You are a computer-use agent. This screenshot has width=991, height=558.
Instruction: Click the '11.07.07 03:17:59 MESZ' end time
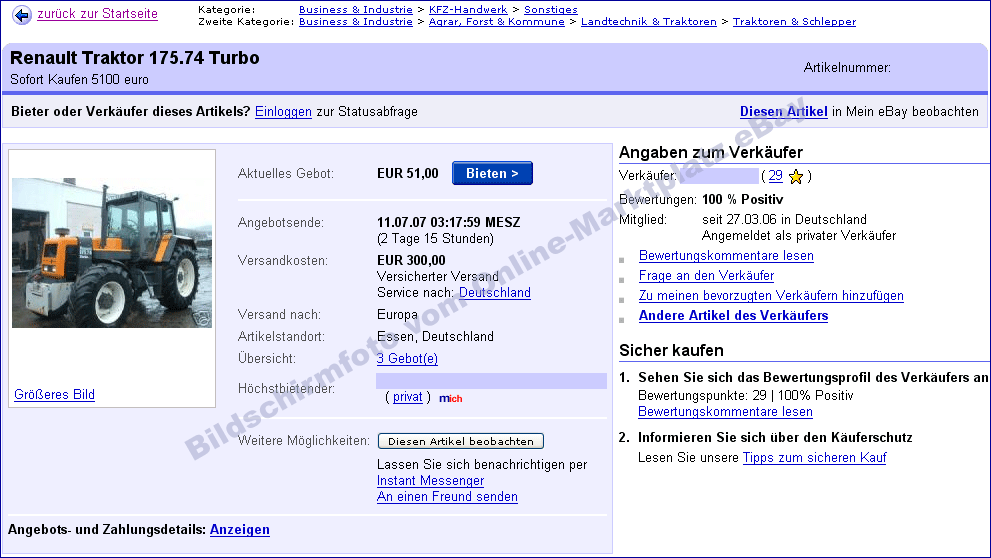pos(449,222)
